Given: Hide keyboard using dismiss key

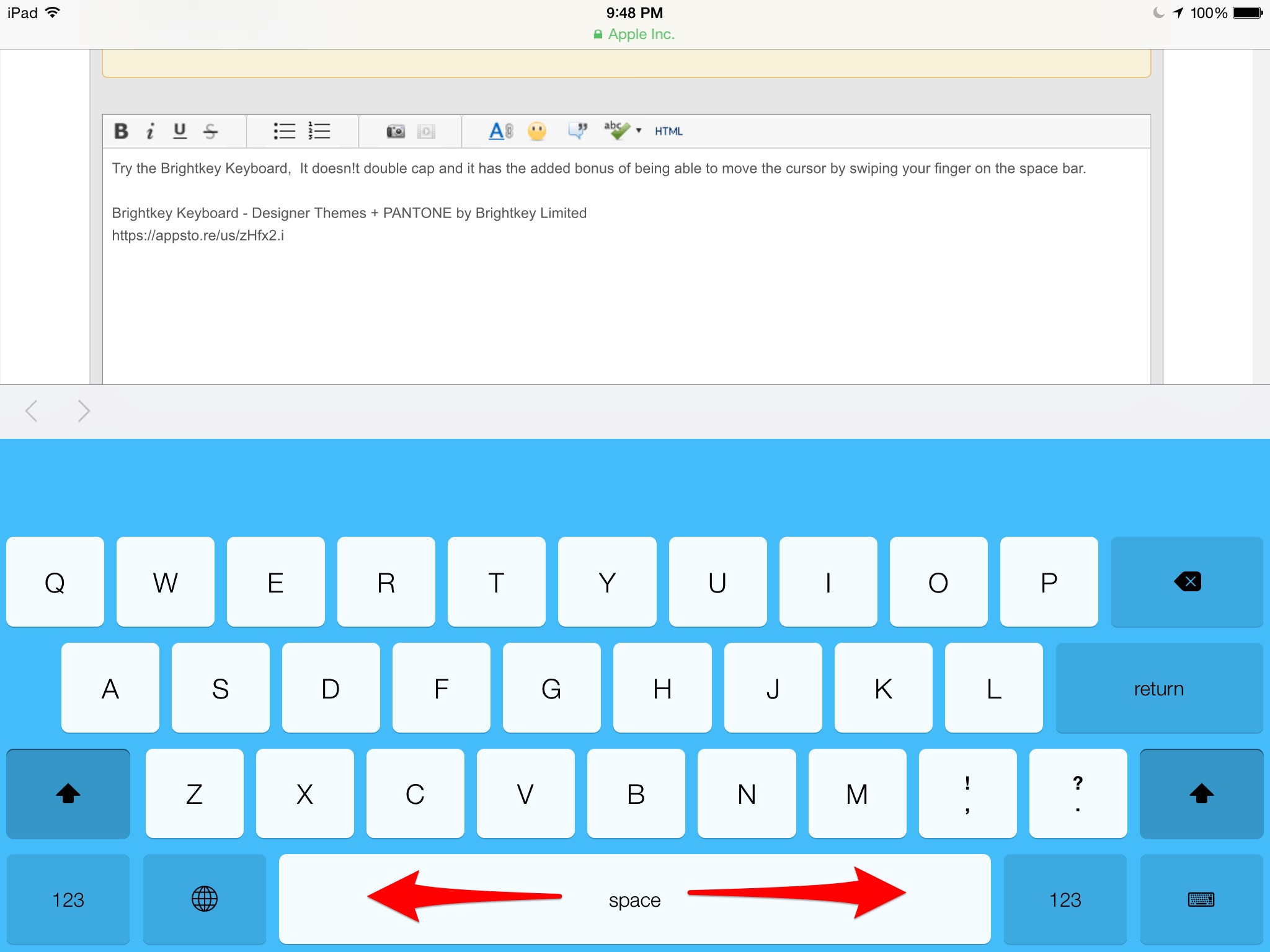Looking at the screenshot, I should [x=1201, y=899].
